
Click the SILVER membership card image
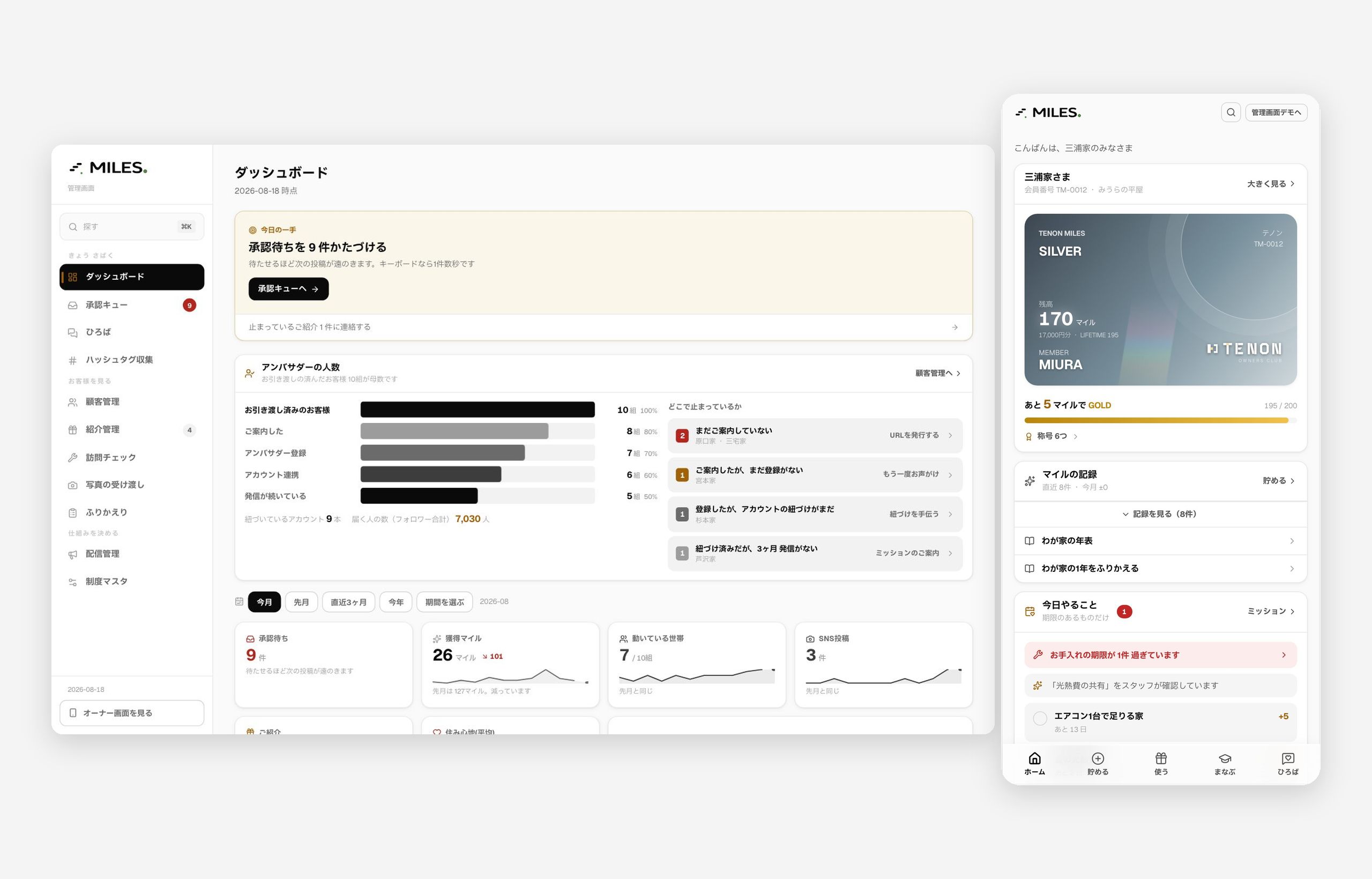1160,300
